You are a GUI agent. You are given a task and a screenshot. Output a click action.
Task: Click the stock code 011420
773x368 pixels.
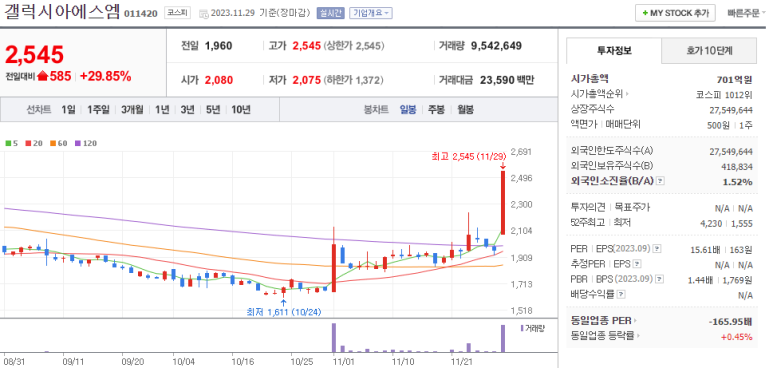click(141, 14)
